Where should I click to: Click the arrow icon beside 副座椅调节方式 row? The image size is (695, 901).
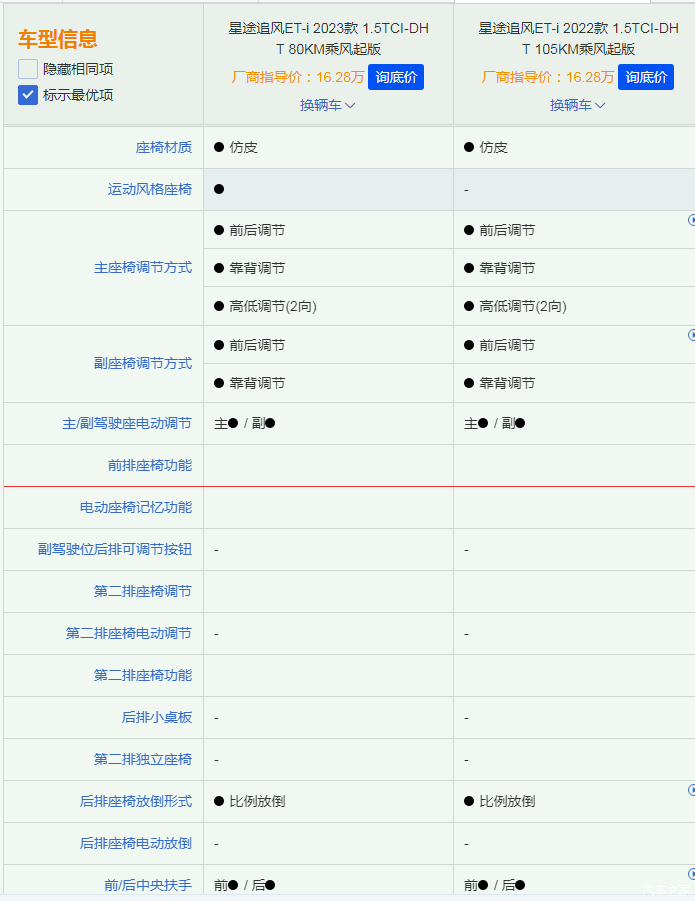(692, 334)
